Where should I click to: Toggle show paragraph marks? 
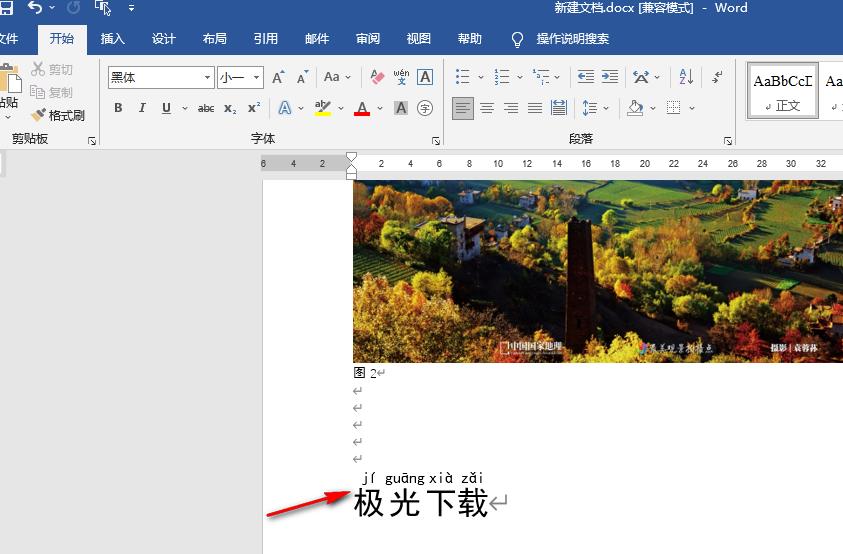(x=717, y=77)
